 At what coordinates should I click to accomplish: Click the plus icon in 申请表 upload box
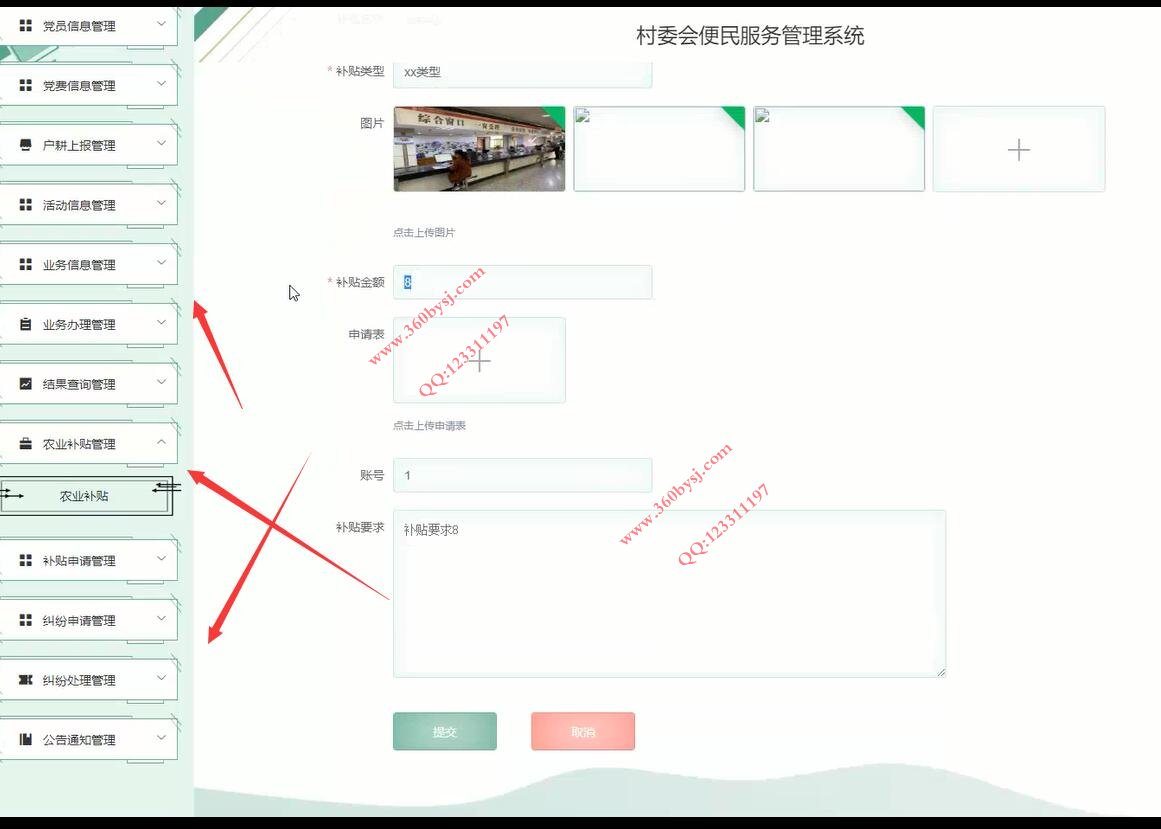(480, 361)
